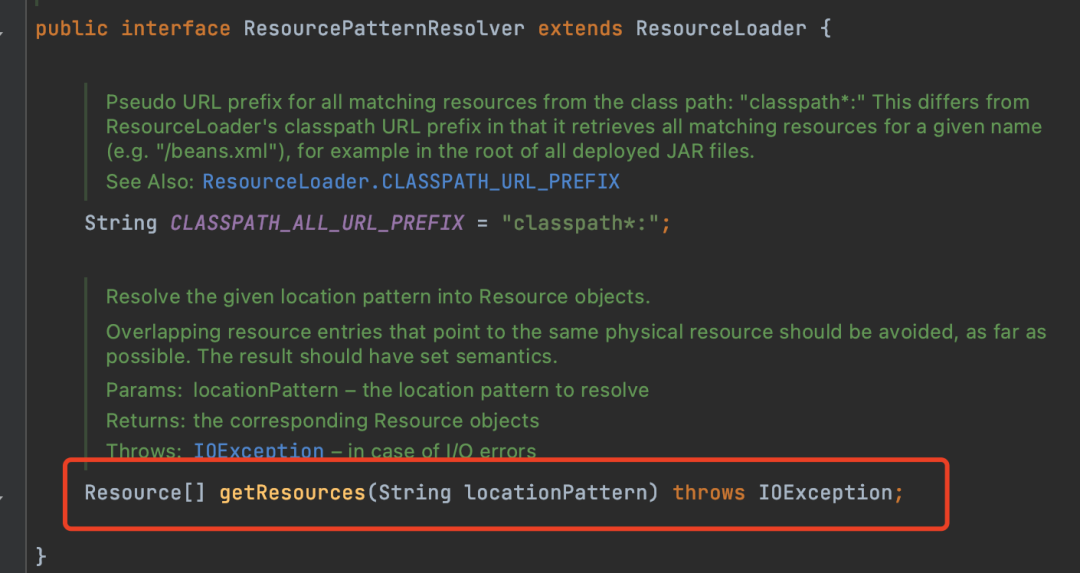Click the "classpath*:" string literal
Viewport: 1080px width, 573px height.
point(581,223)
